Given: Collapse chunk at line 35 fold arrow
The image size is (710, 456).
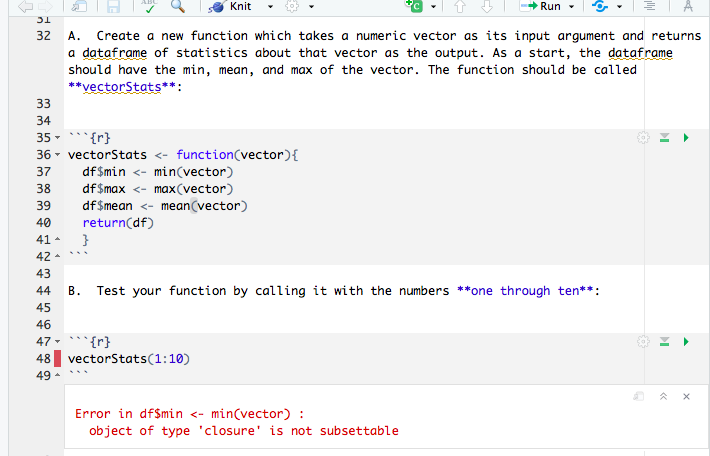Looking at the screenshot, I should (x=58, y=138).
